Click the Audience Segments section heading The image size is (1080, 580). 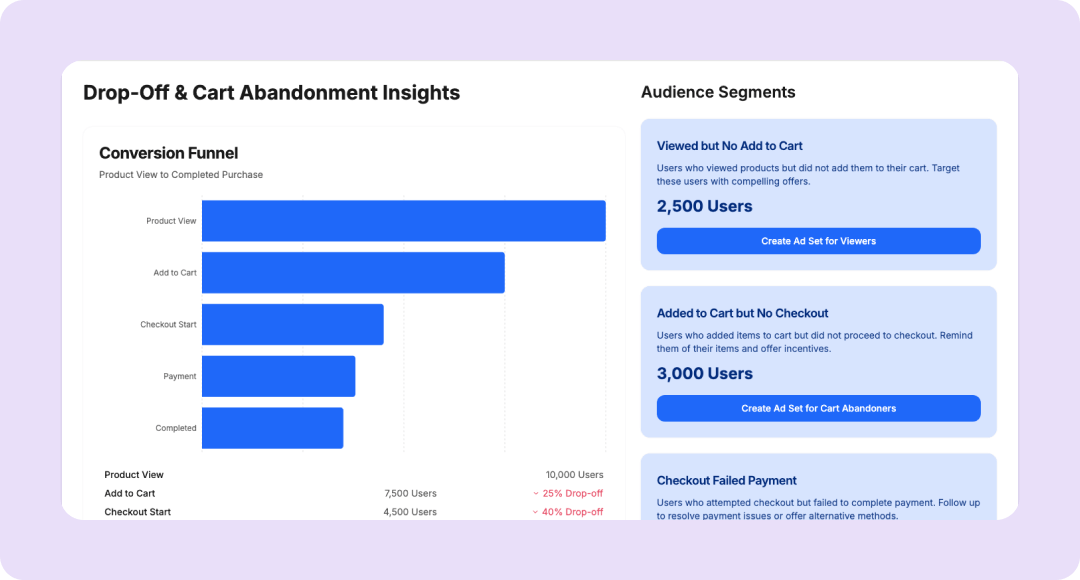click(718, 92)
